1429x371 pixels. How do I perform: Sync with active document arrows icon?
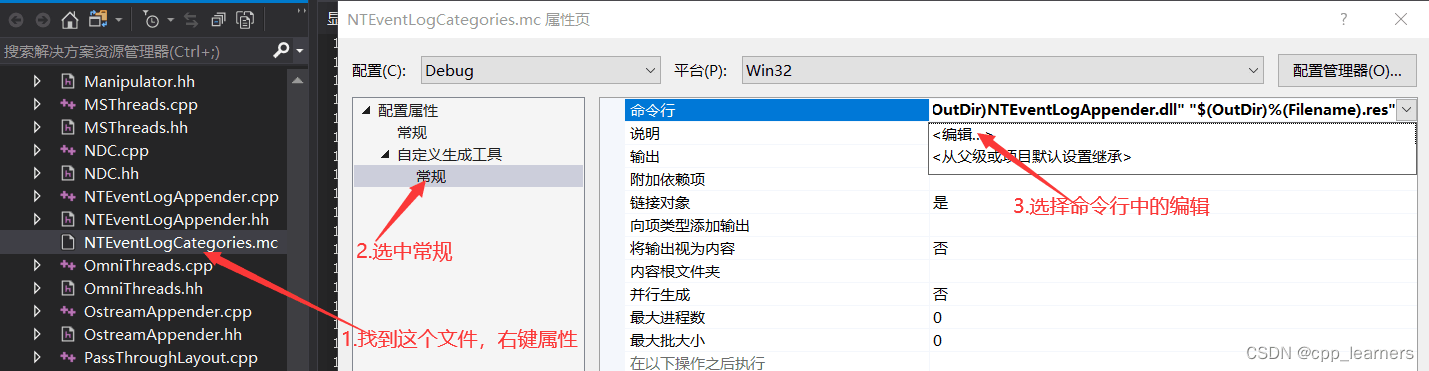click(190, 19)
